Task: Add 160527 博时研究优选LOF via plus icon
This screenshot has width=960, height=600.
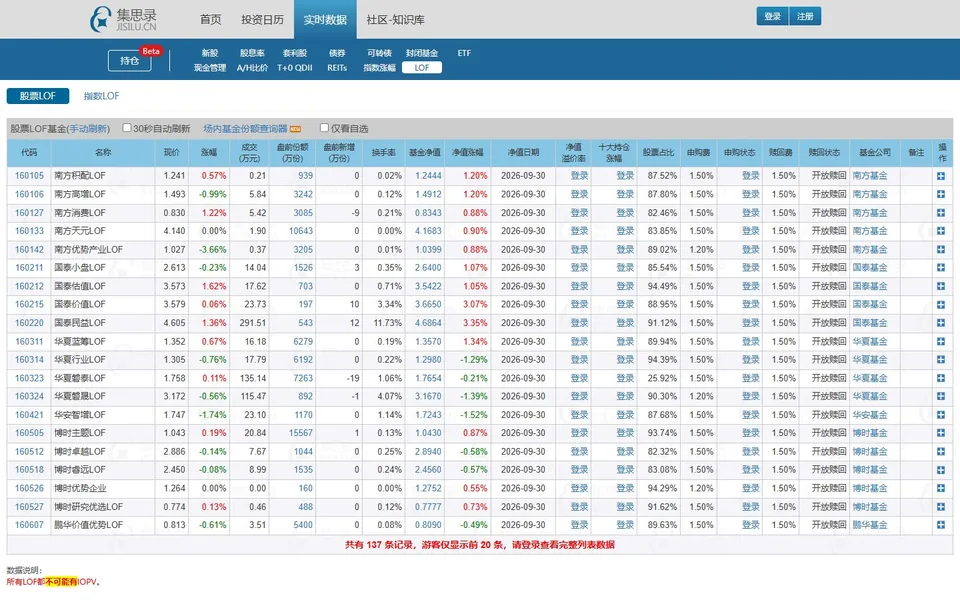Action: (x=941, y=506)
